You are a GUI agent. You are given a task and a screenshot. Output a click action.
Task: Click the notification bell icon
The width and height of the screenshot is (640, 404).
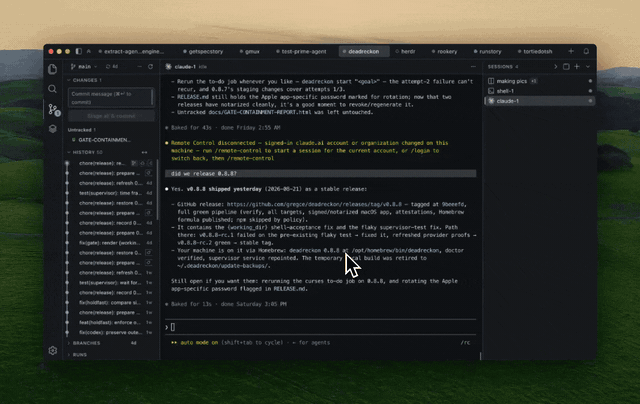586,51
